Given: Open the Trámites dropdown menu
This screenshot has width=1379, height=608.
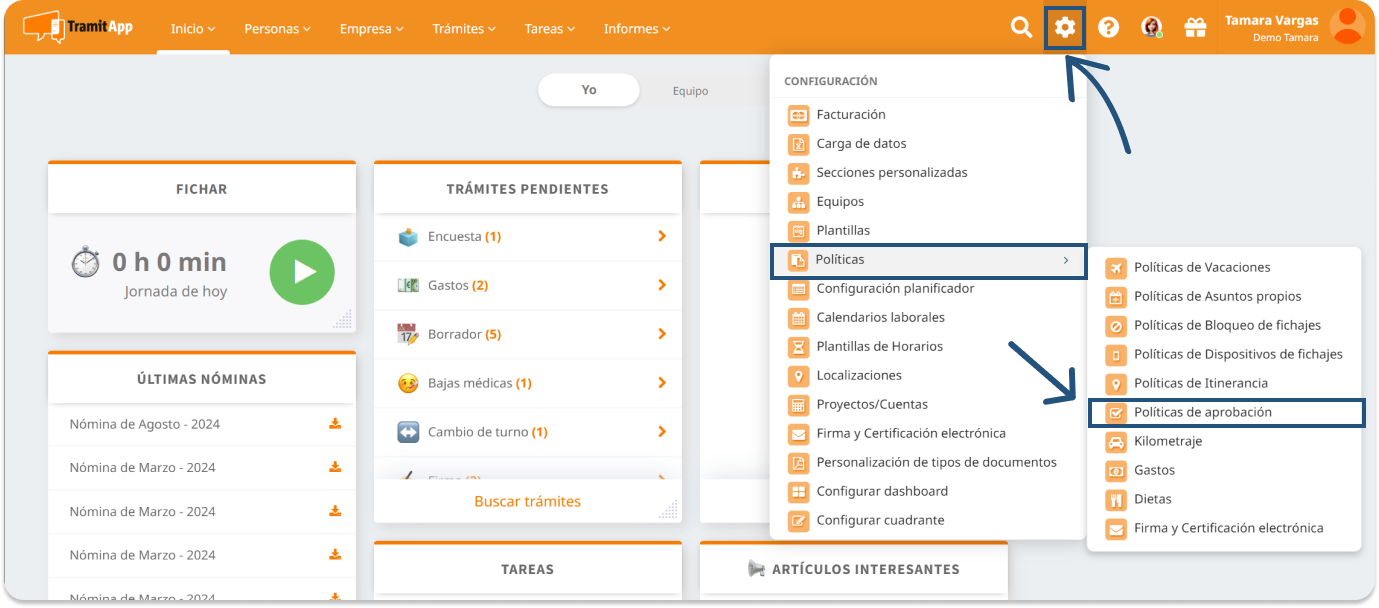Looking at the screenshot, I should point(464,29).
